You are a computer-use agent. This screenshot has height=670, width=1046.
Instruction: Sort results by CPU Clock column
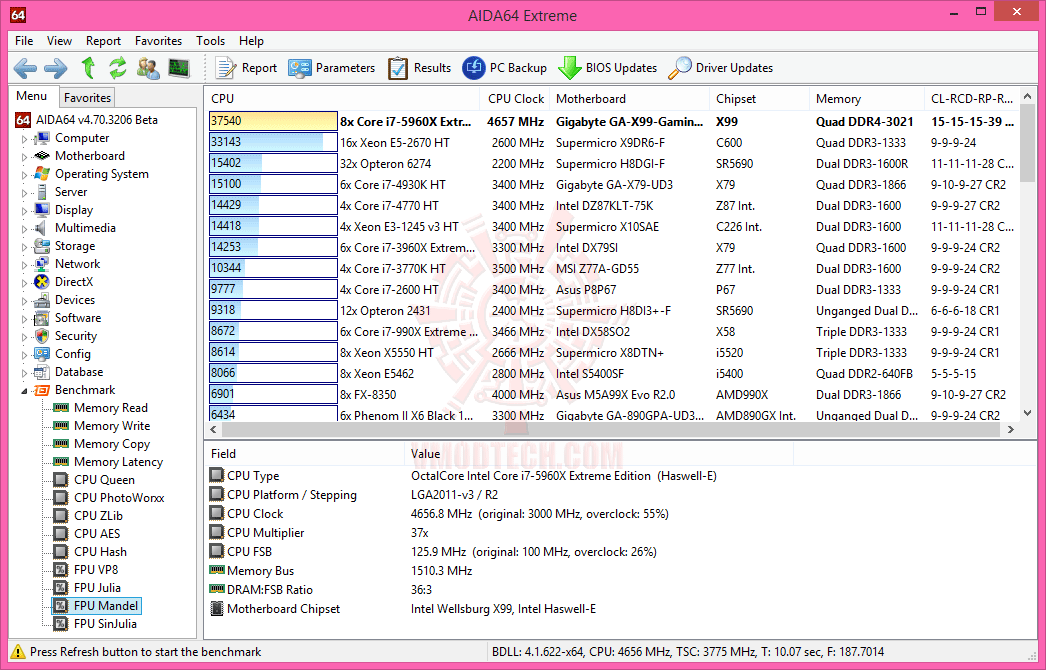(515, 99)
